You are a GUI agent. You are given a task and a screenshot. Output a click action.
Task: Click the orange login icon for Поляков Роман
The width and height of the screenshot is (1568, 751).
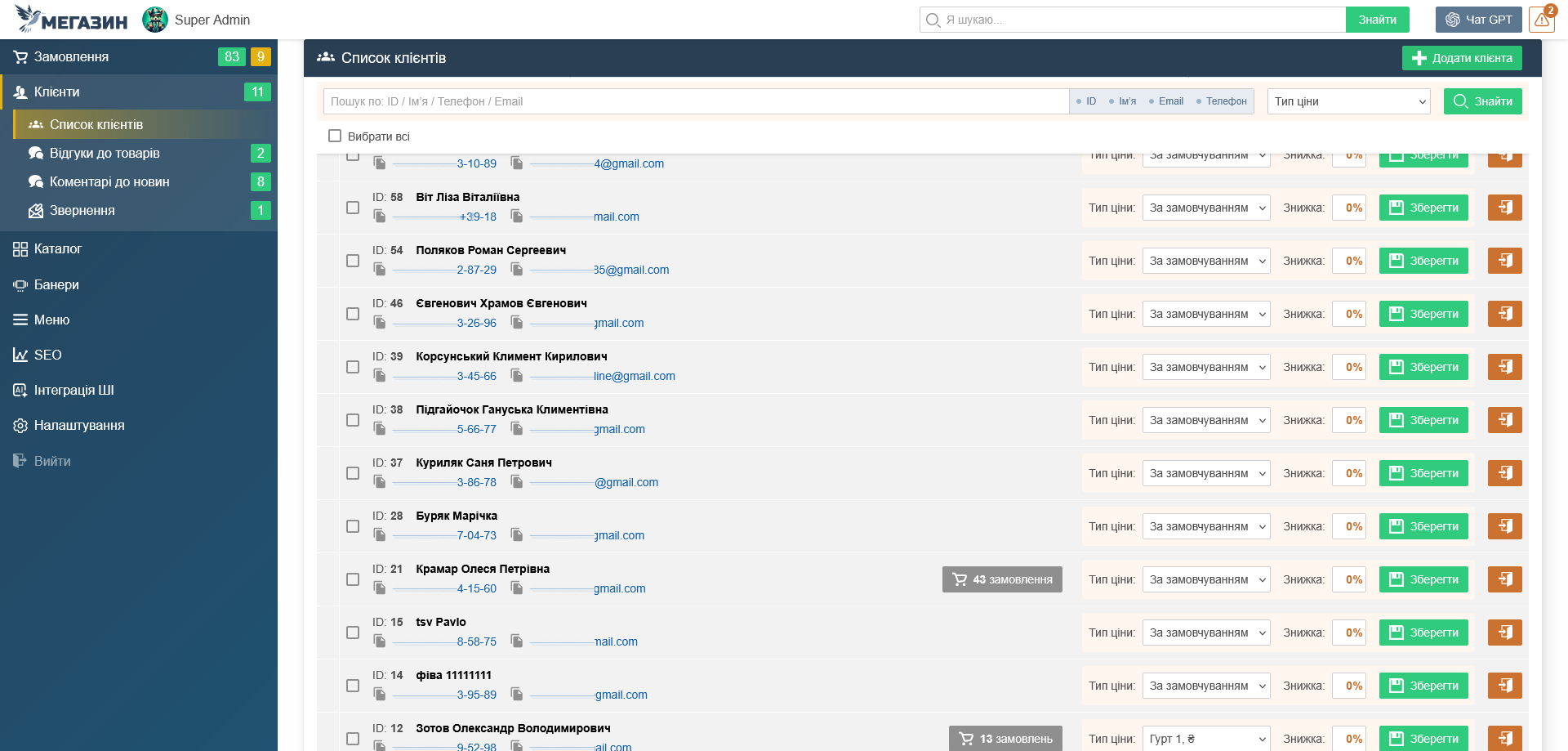[x=1504, y=261]
